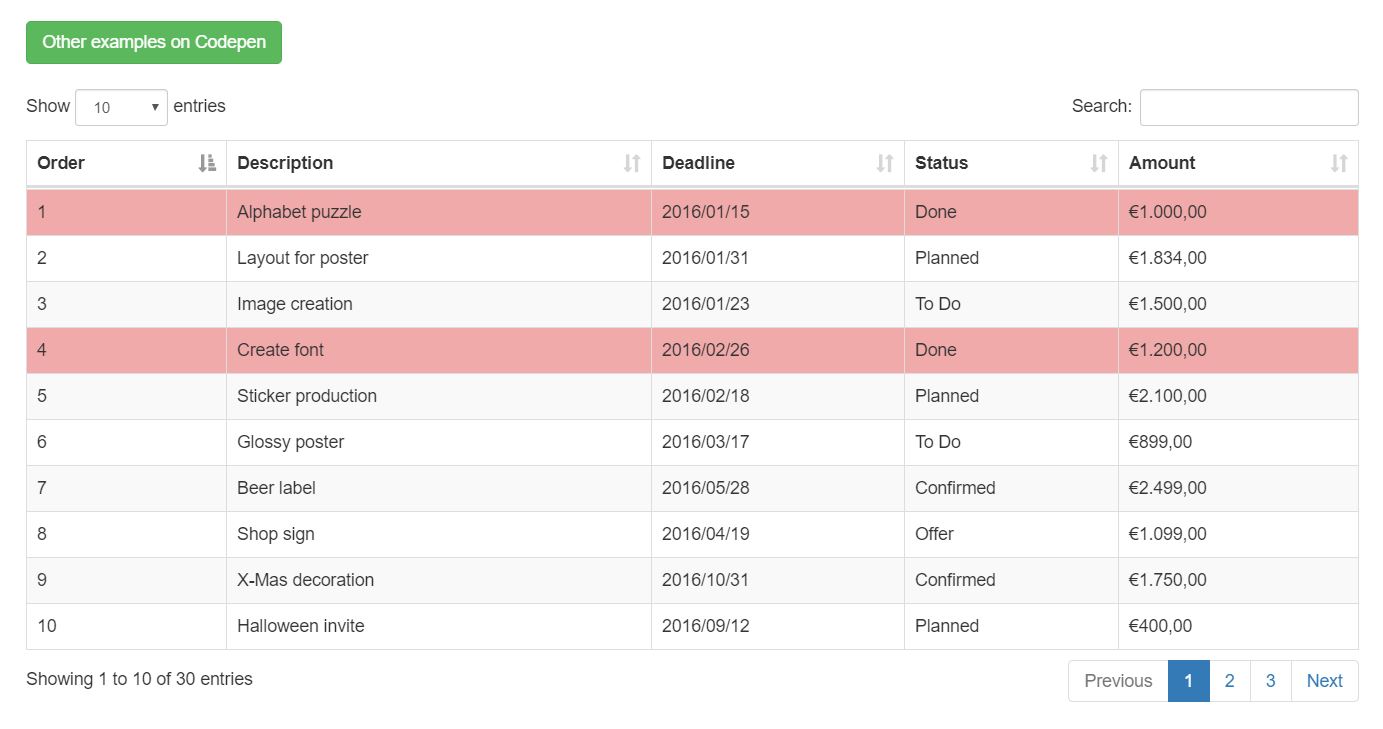Click the sort icon on the Amount column
1383x729 pixels.
pyautogui.click(x=1339, y=163)
